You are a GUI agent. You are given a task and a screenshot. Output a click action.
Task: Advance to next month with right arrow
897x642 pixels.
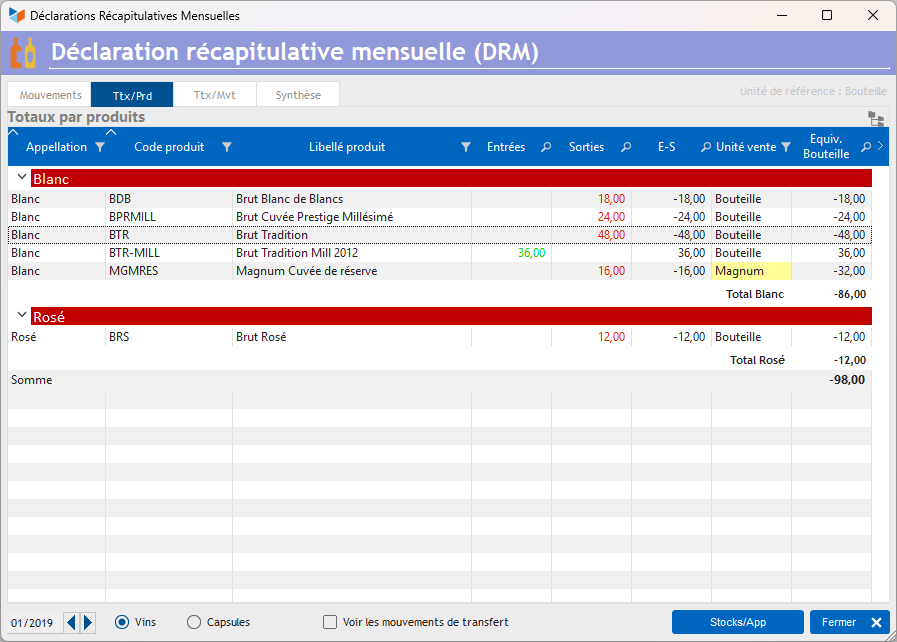tap(88, 622)
